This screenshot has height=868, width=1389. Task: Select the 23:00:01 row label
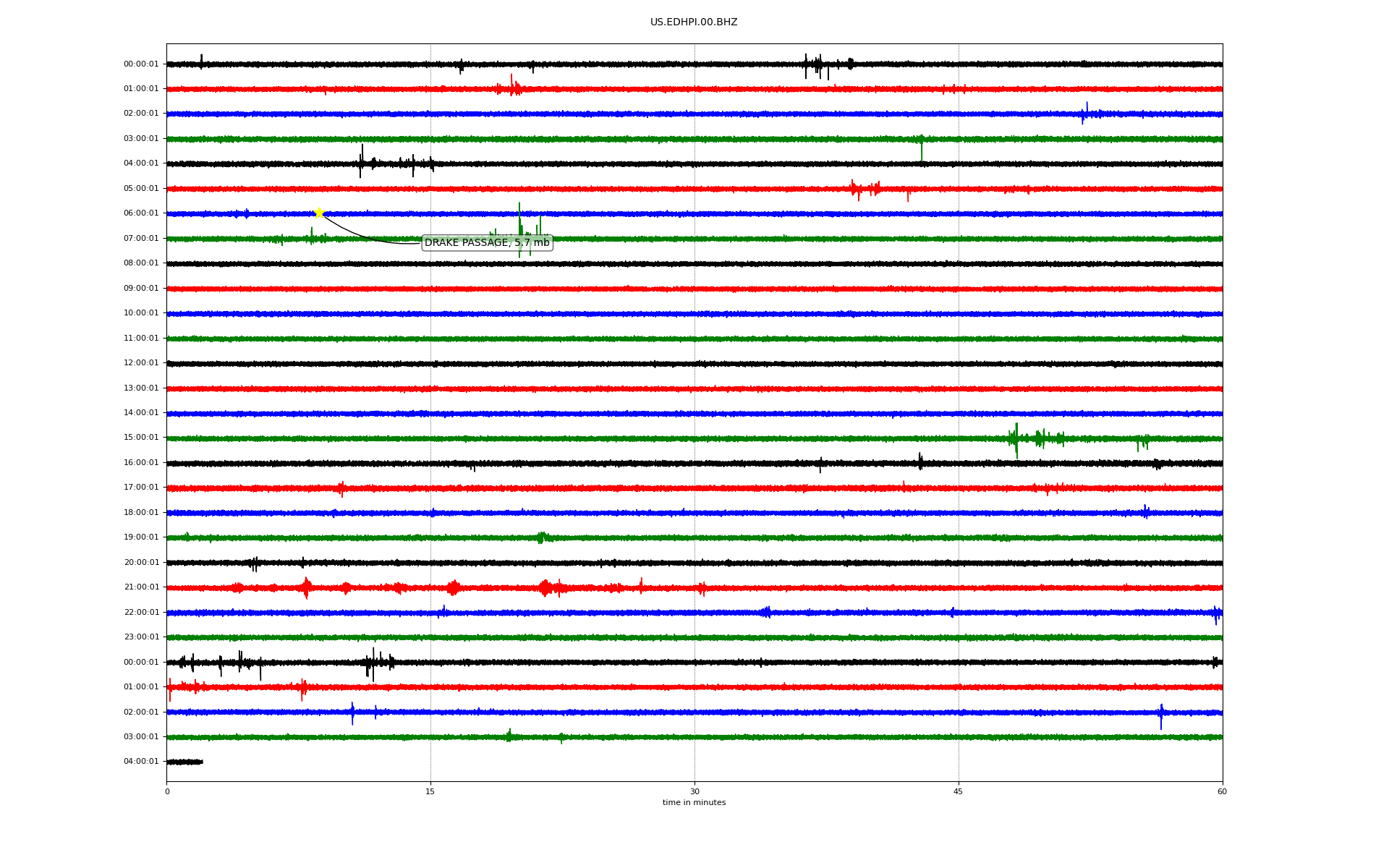(141, 637)
